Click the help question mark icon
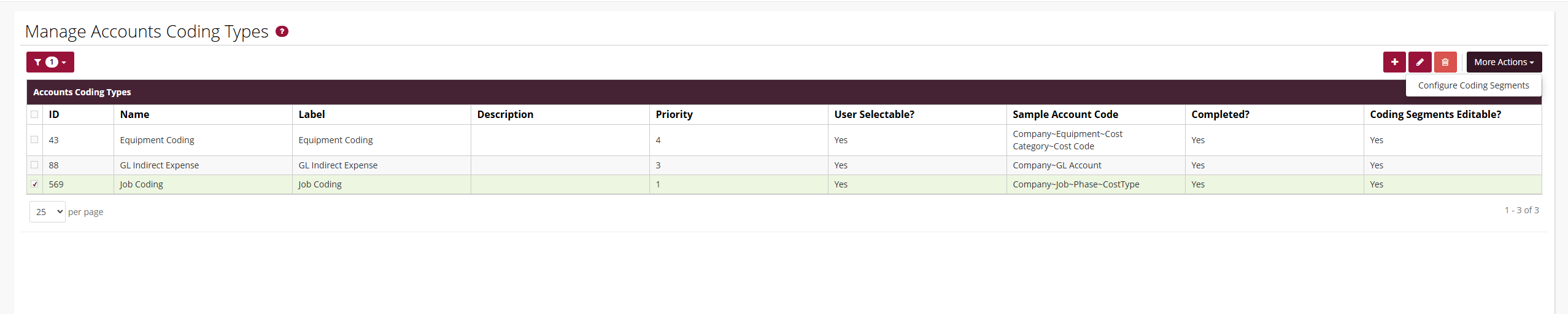The image size is (1568, 314). 282,31
